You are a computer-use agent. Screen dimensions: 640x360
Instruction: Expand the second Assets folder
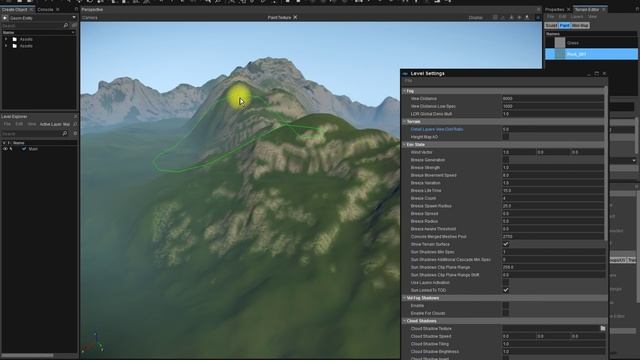[x=6, y=46]
